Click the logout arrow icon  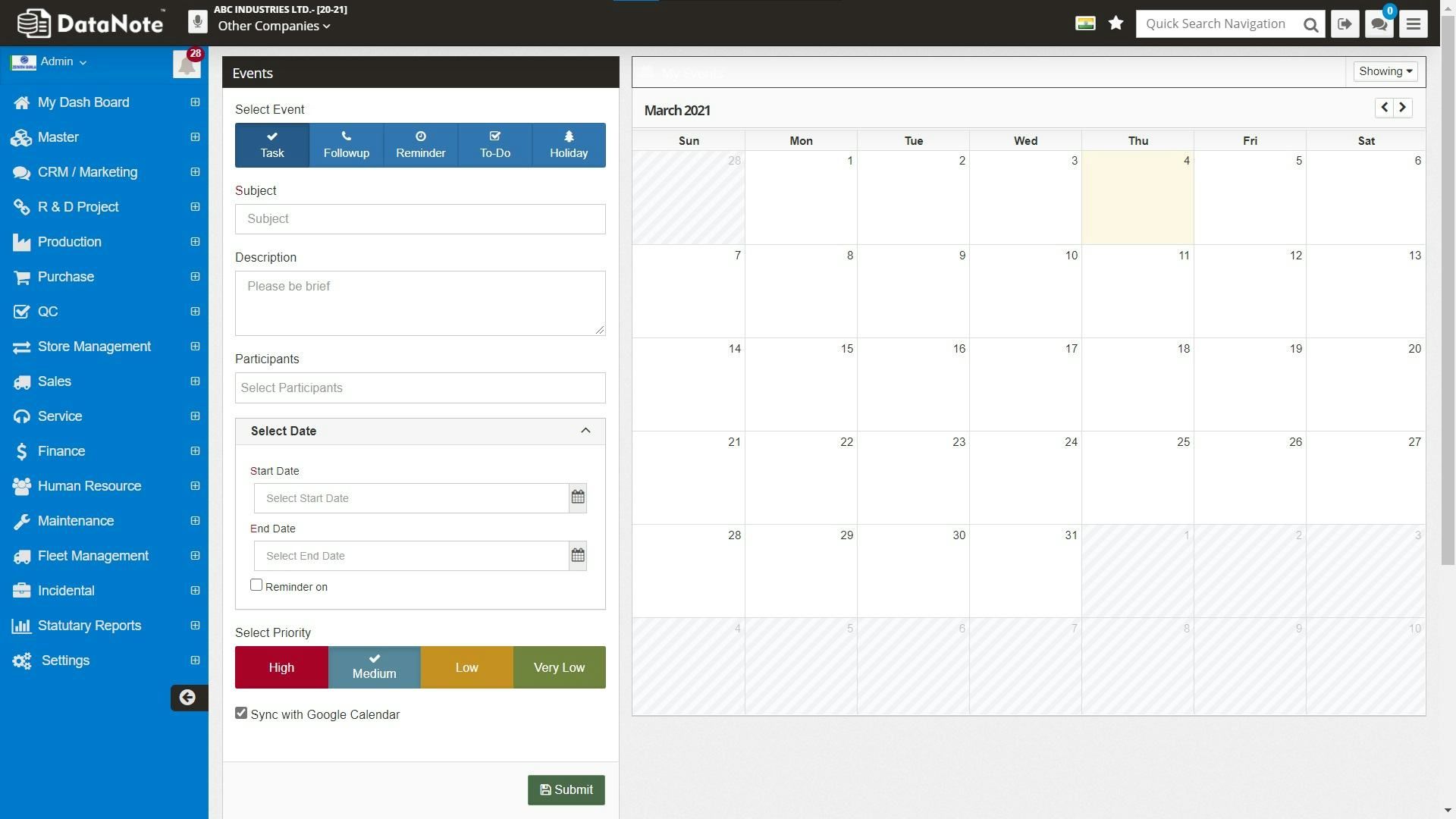pyautogui.click(x=1345, y=24)
